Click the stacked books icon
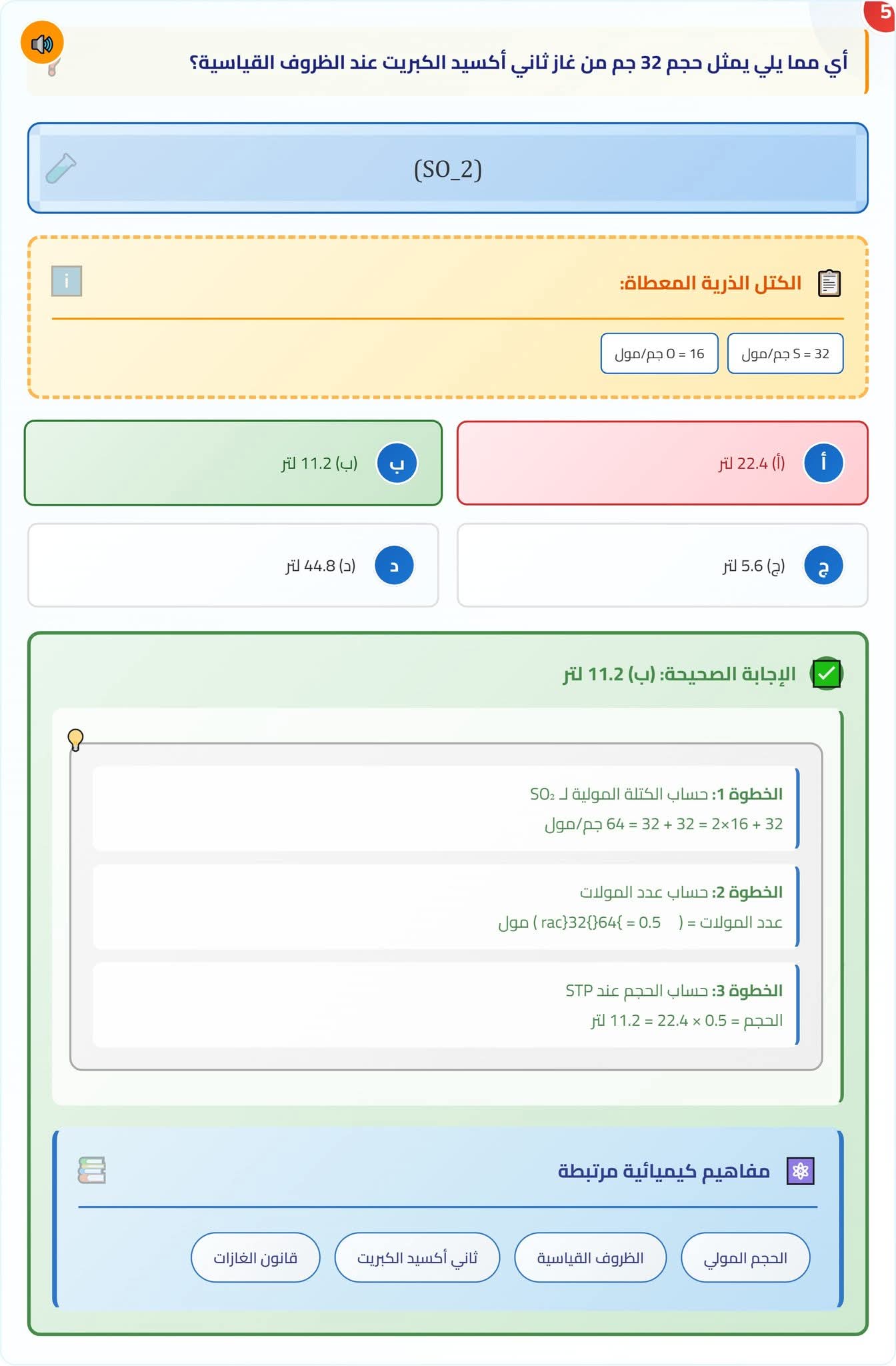Viewport: 896px width, 1366px height. click(92, 1170)
